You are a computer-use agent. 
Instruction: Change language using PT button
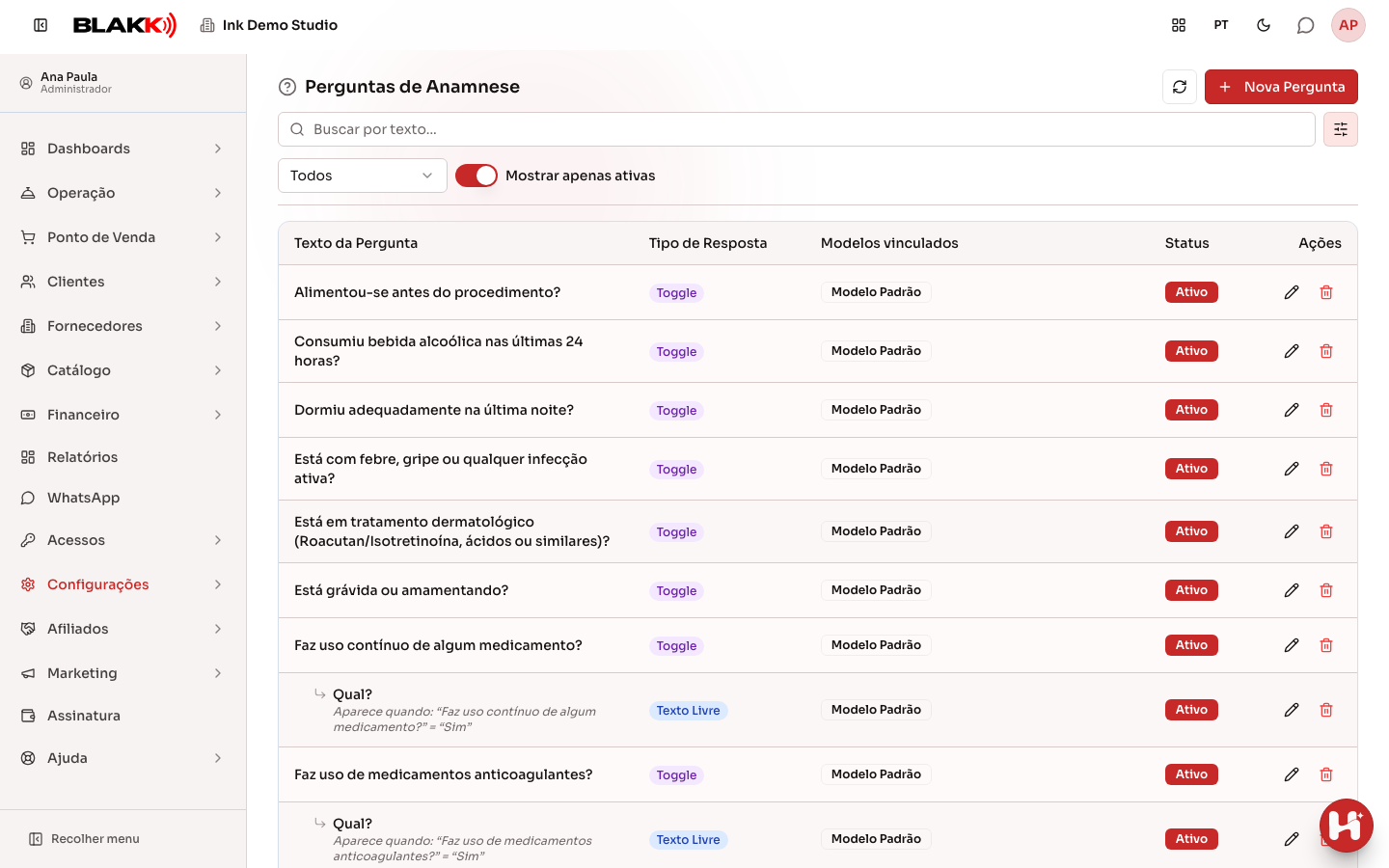(x=1221, y=25)
